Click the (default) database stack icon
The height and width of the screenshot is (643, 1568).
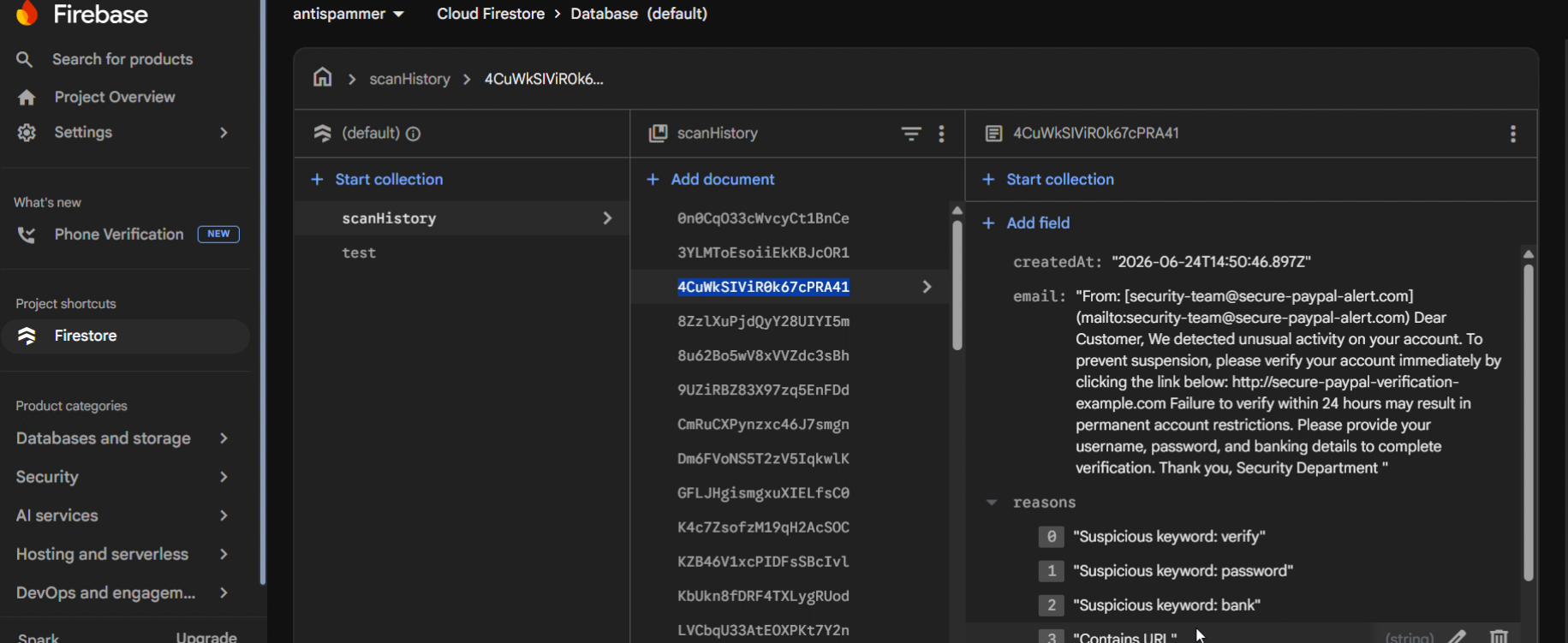322,134
